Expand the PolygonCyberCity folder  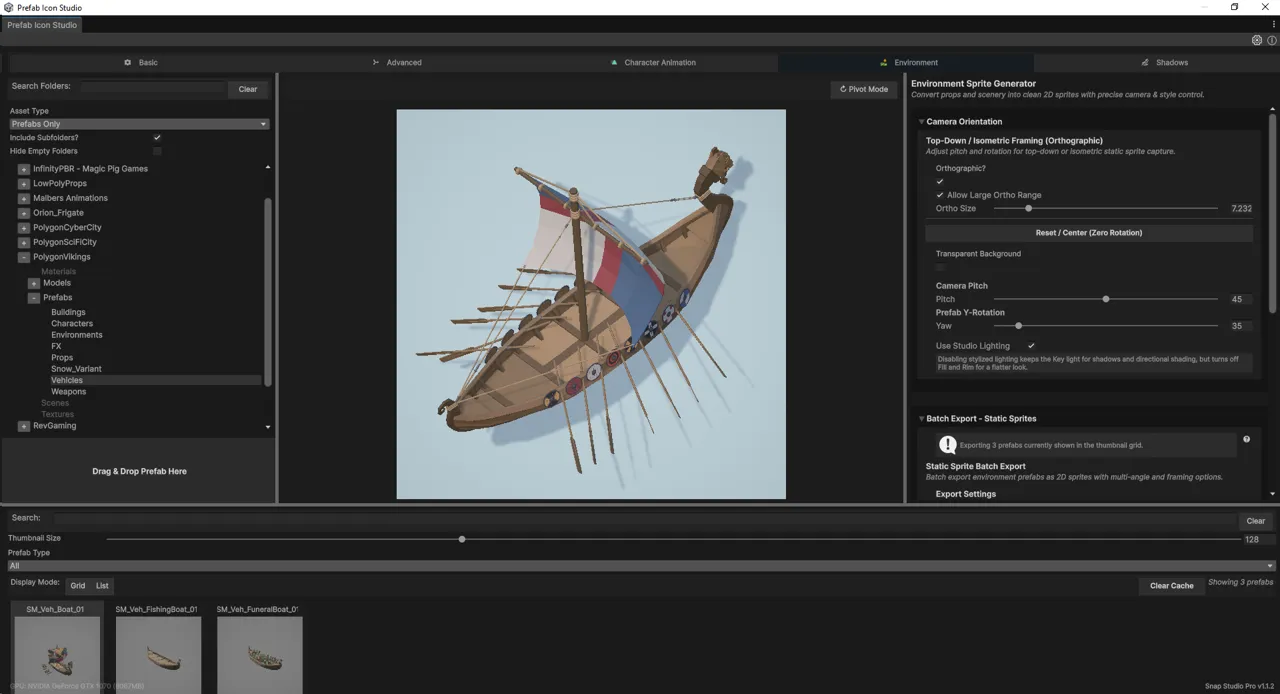pyautogui.click(x=24, y=228)
